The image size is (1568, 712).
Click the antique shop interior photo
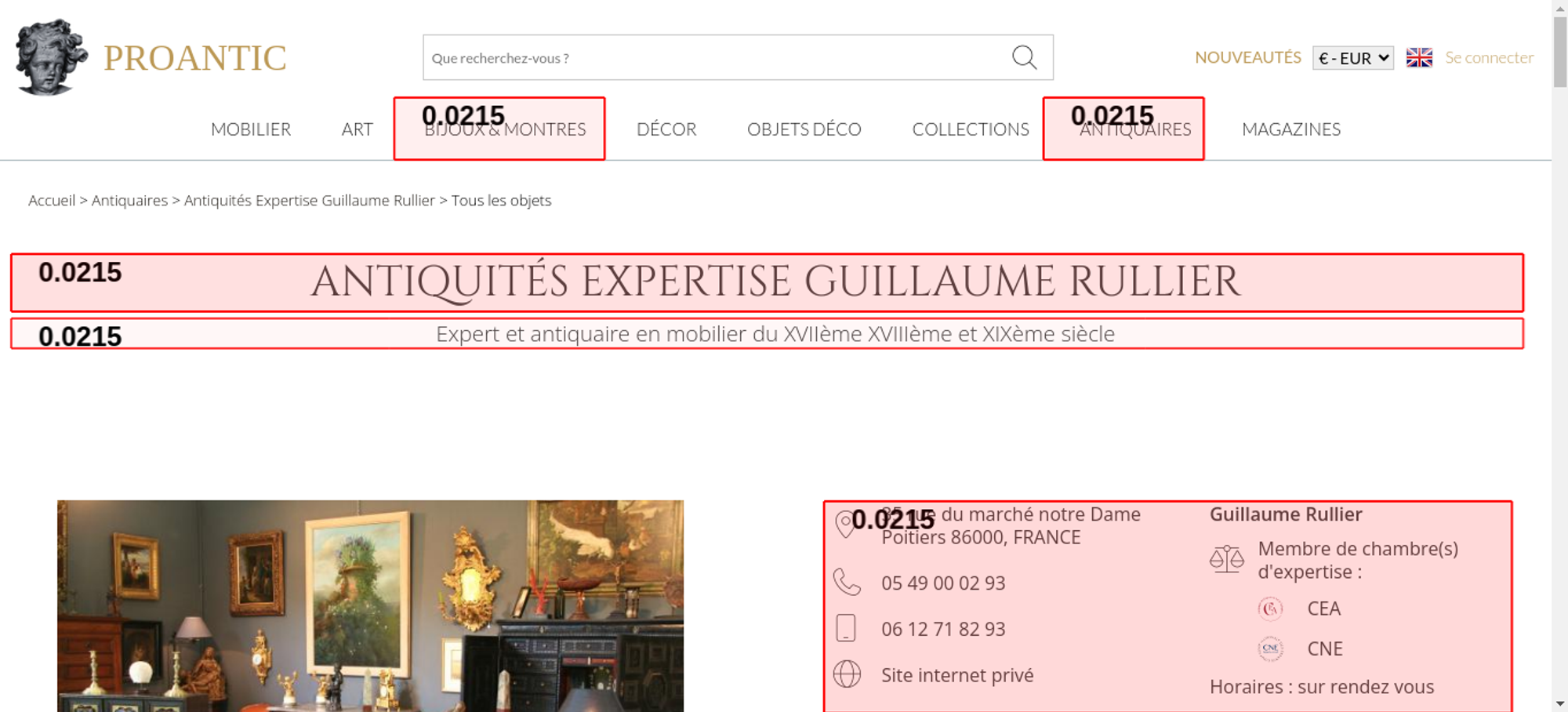[370, 605]
